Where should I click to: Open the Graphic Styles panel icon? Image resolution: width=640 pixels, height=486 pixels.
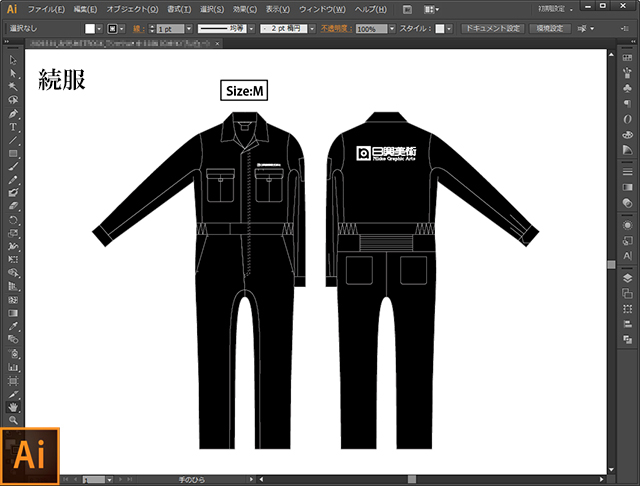point(627,241)
